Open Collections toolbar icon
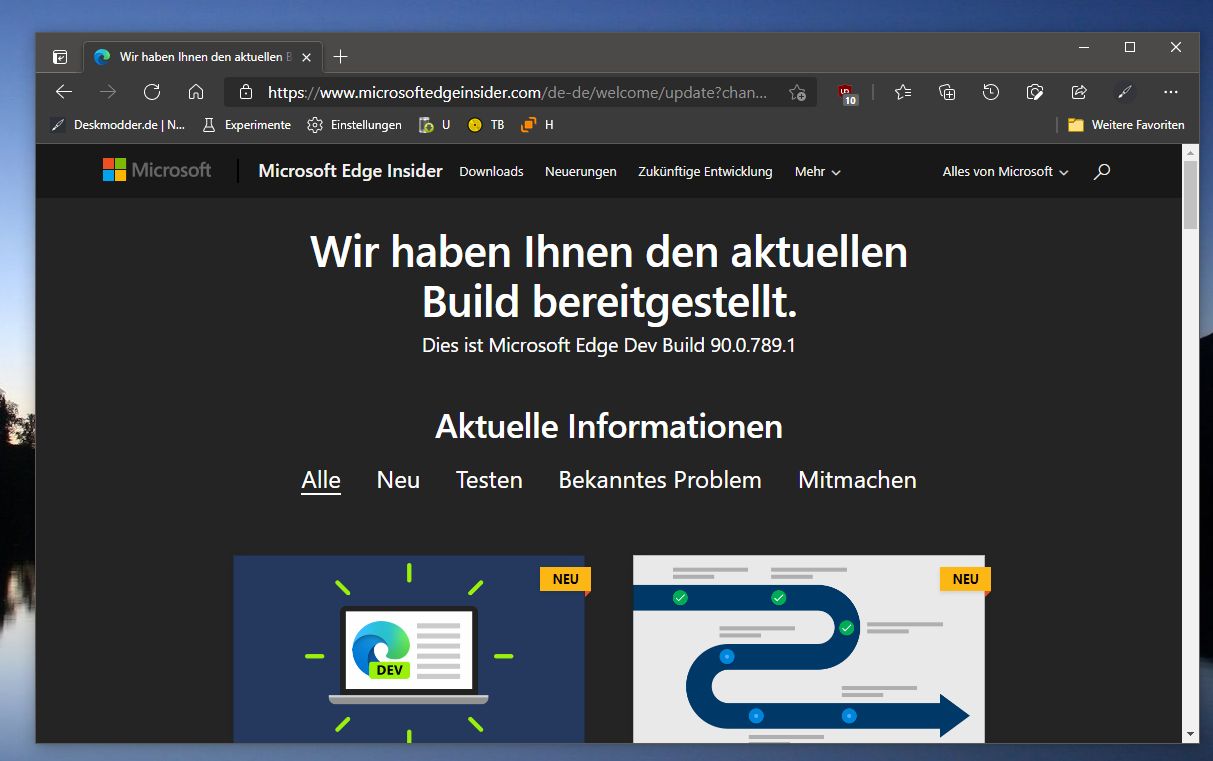 [947, 92]
